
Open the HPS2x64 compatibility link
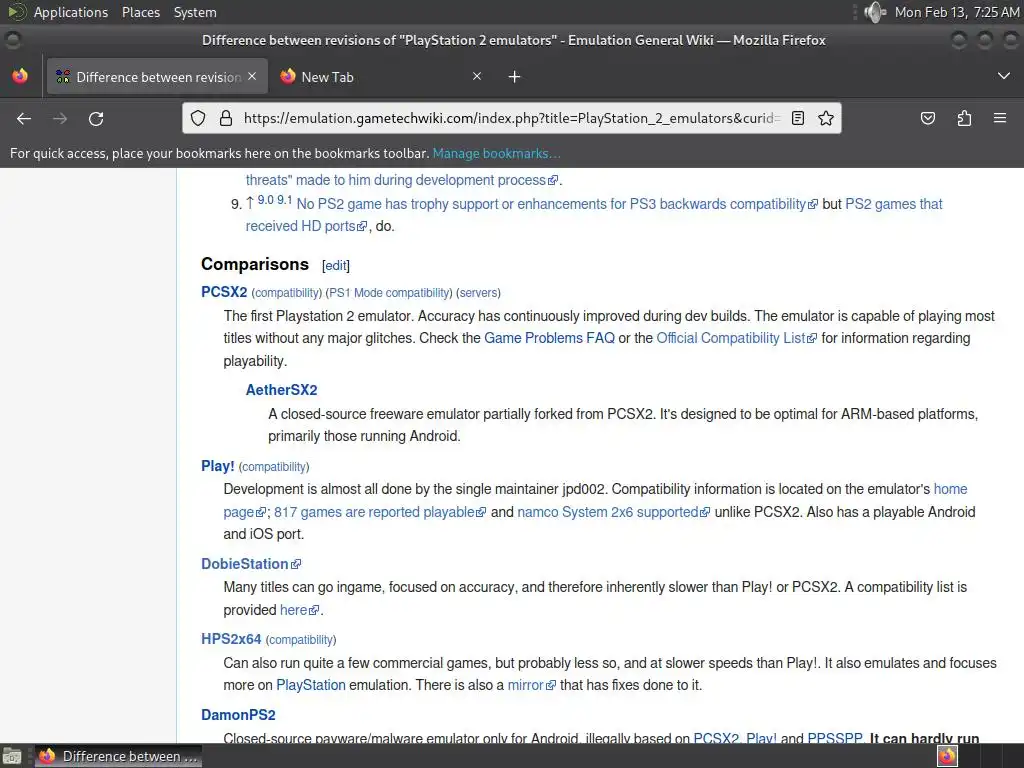pos(301,639)
